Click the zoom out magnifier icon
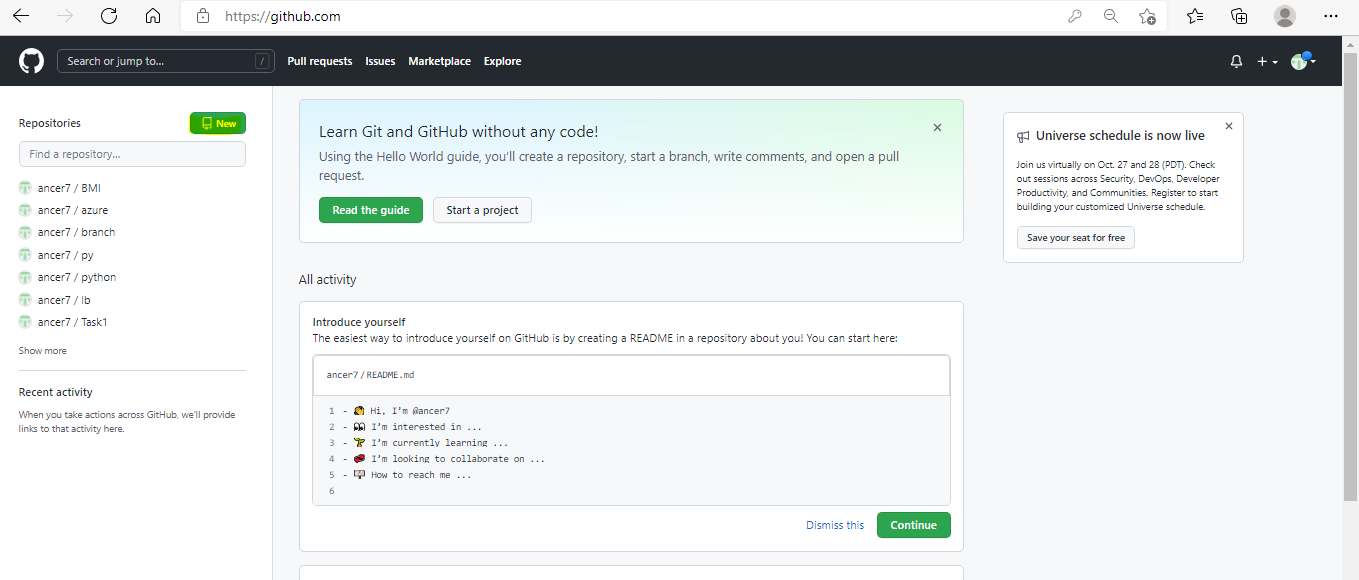Viewport: 1359px width, 580px height. coord(1111,16)
